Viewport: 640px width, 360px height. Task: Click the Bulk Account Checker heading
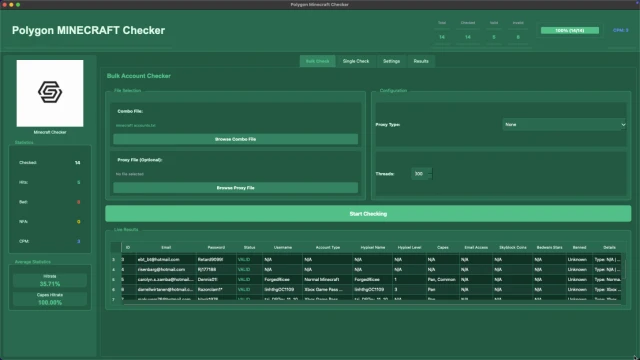139,76
